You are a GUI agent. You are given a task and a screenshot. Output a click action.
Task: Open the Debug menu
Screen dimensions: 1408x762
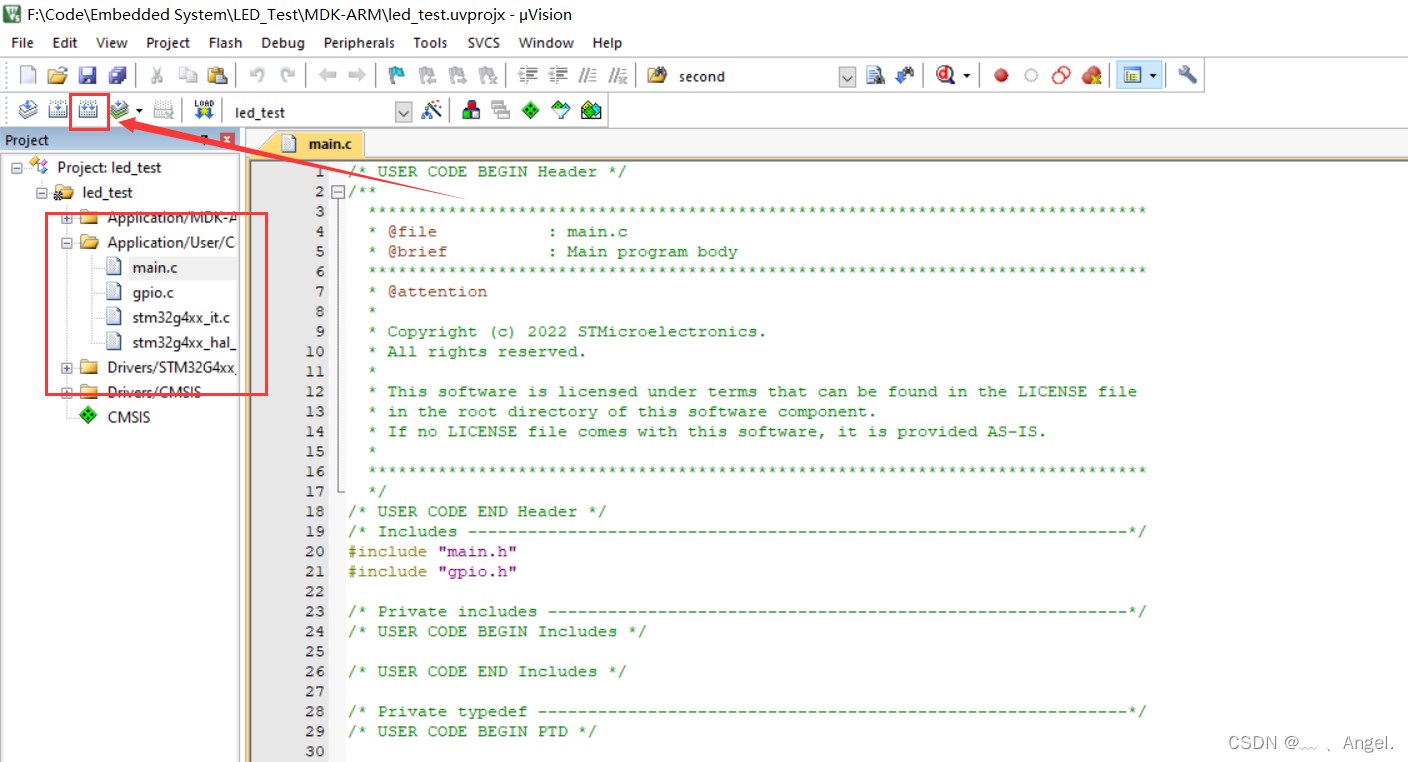pos(283,43)
